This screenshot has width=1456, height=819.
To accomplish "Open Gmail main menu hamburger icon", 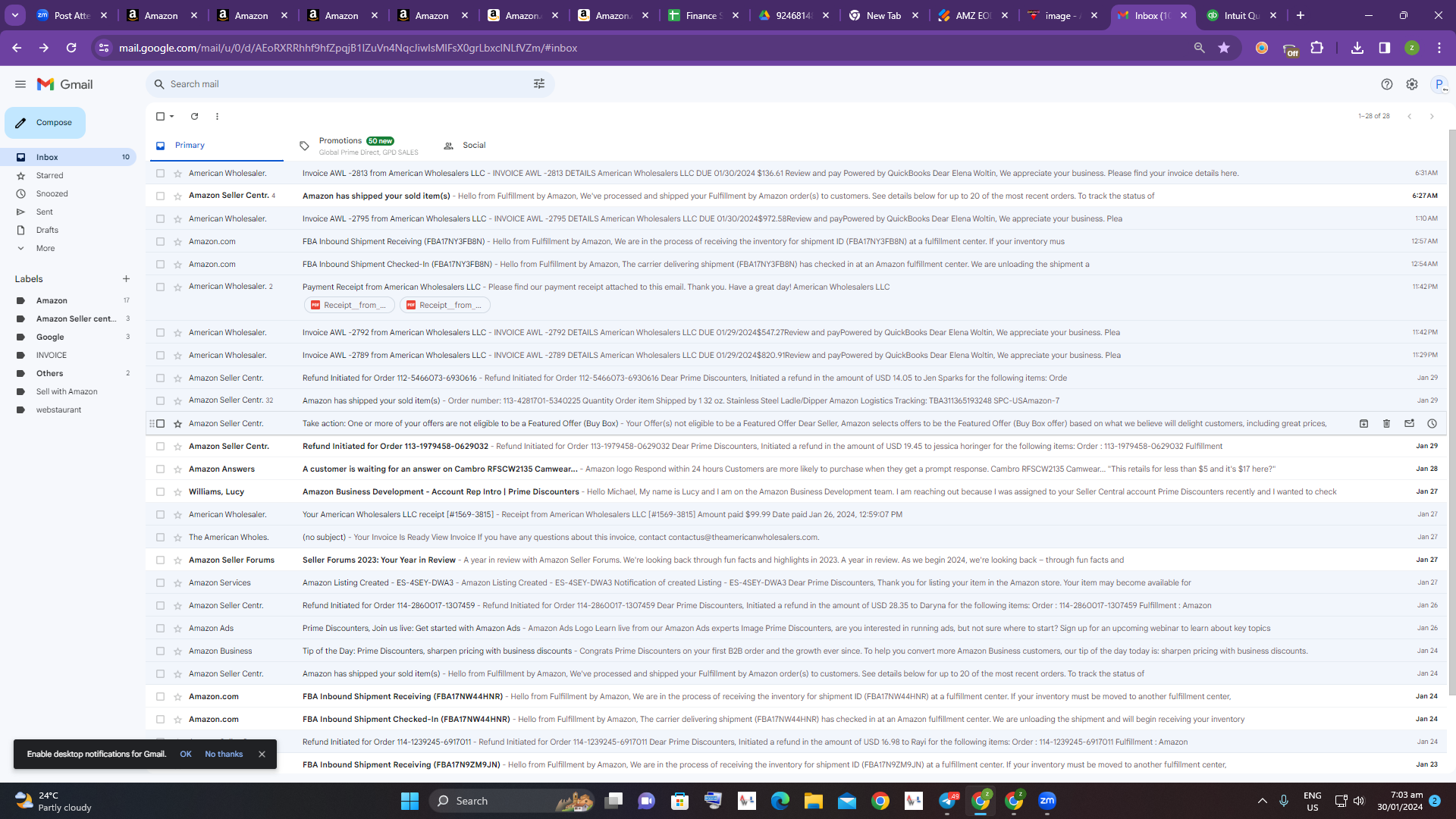I will click(x=20, y=84).
